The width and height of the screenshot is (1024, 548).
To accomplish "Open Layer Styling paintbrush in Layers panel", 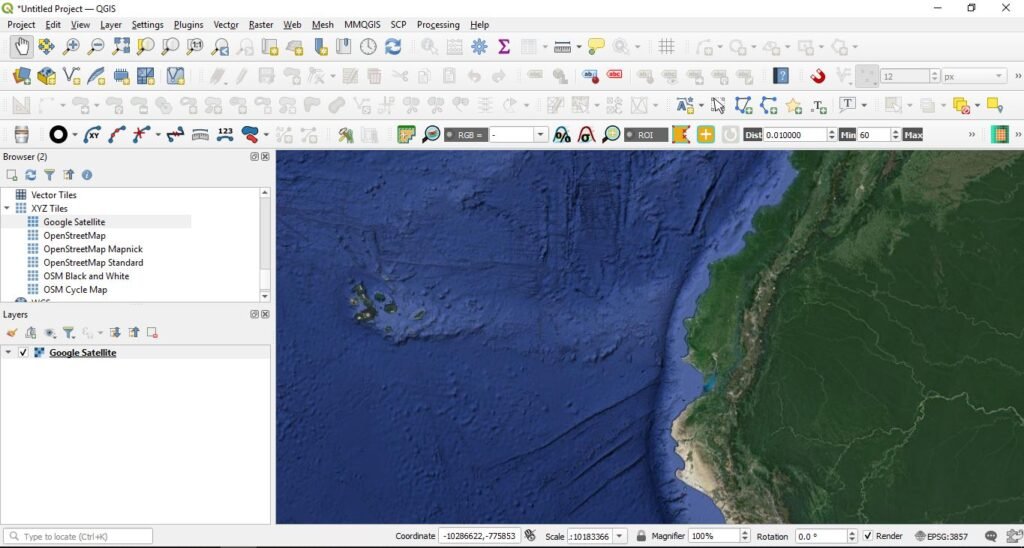I will coord(12,333).
